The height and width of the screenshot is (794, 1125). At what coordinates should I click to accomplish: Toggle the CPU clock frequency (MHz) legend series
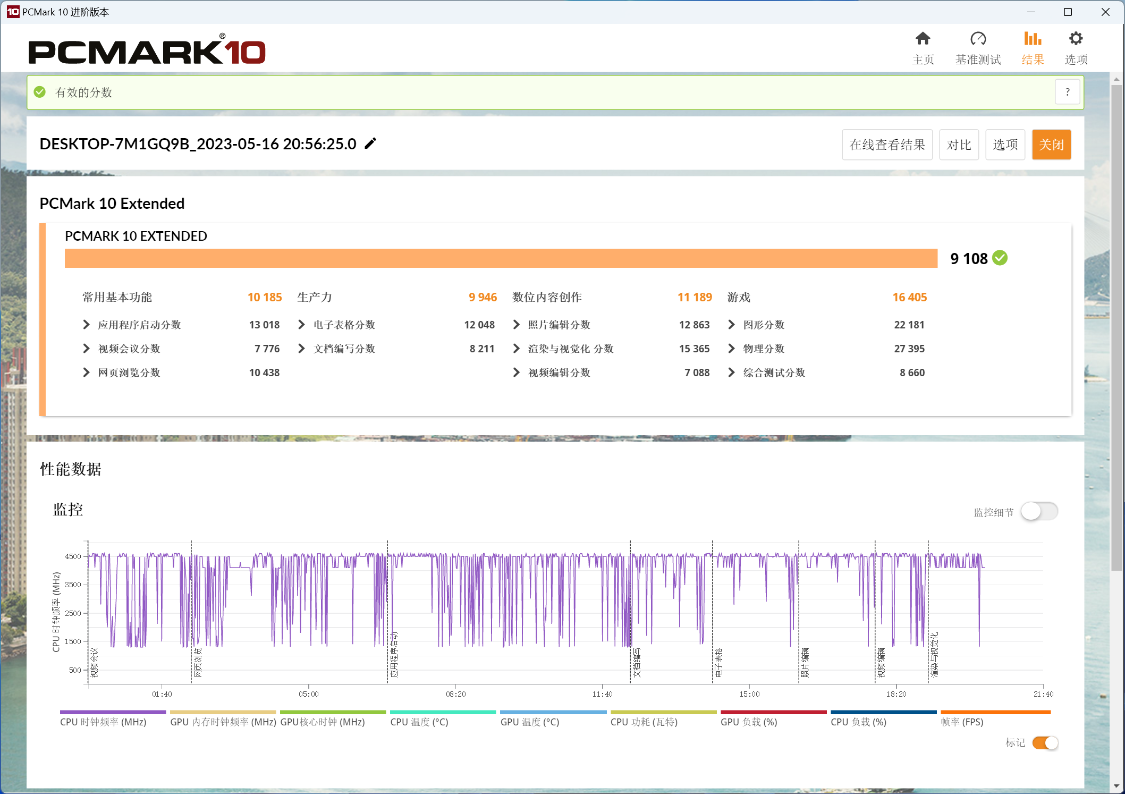point(113,718)
